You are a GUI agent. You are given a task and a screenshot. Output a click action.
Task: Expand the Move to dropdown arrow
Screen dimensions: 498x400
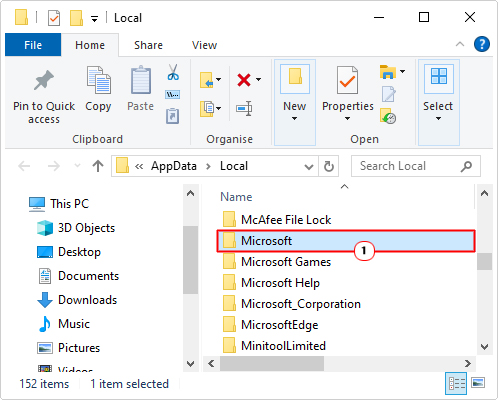pyautogui.click(x=218, y=79)
